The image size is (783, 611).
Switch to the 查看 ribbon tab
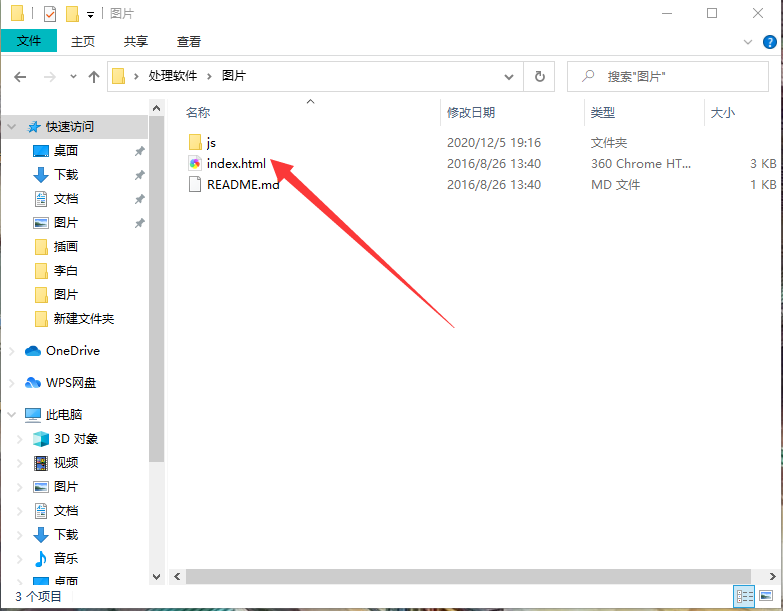pyautogui.click(x=188, y=41)
